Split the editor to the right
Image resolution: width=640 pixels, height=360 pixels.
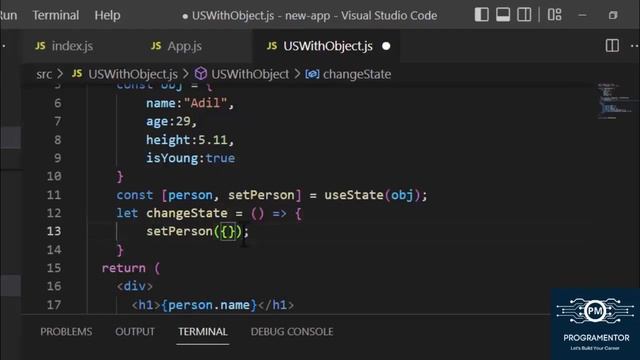612,46
